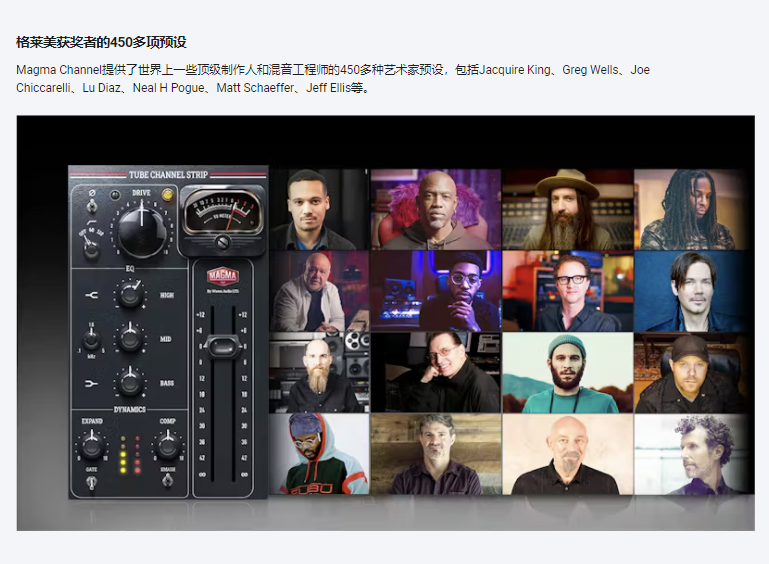The height and width of the screenshot is (564, 769).
Task: Click the dynamics LED gain-reduction meter
Action: (130, 454)
